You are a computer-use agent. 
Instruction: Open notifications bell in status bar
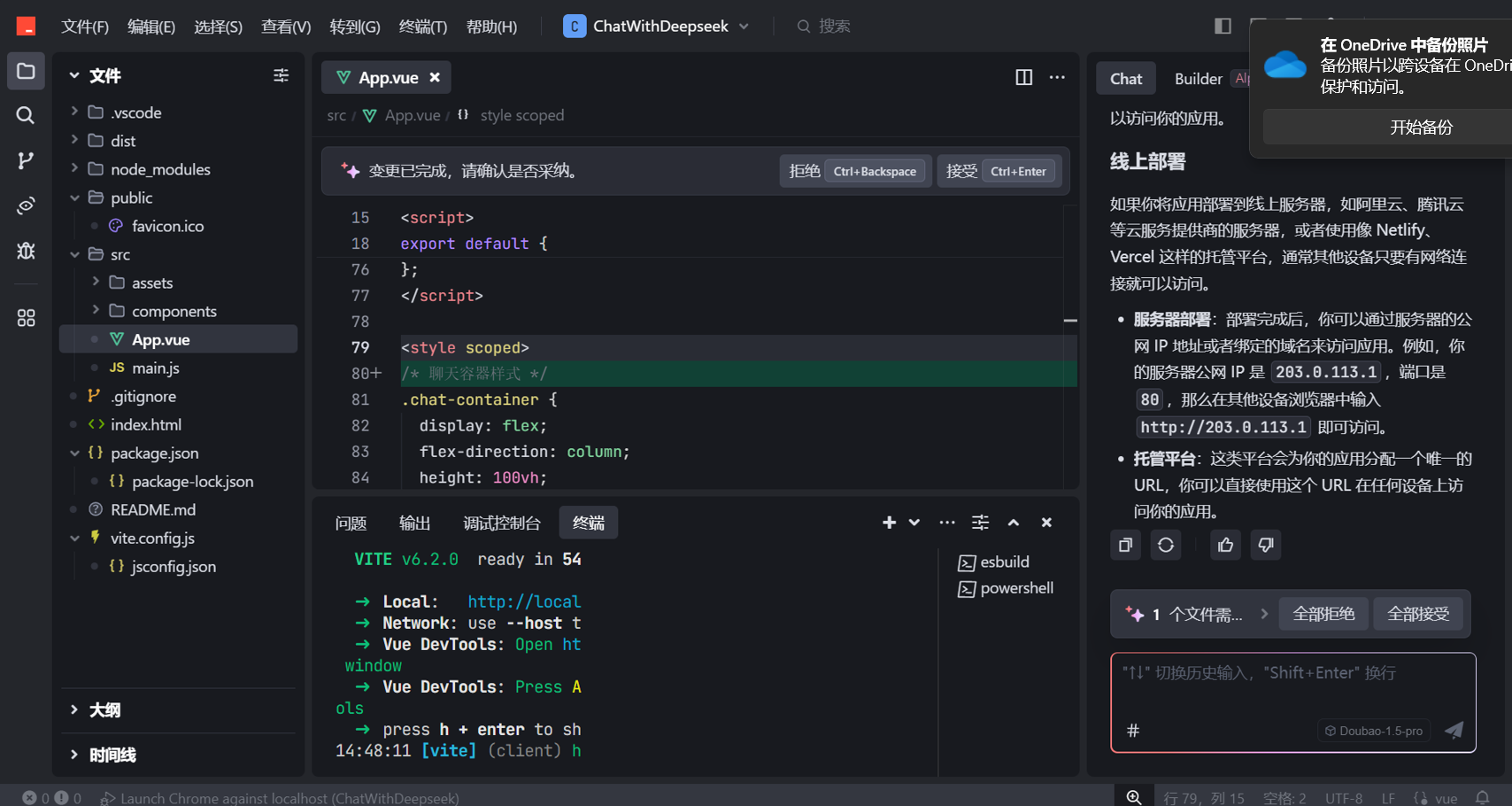click(x=1483, y=798)
